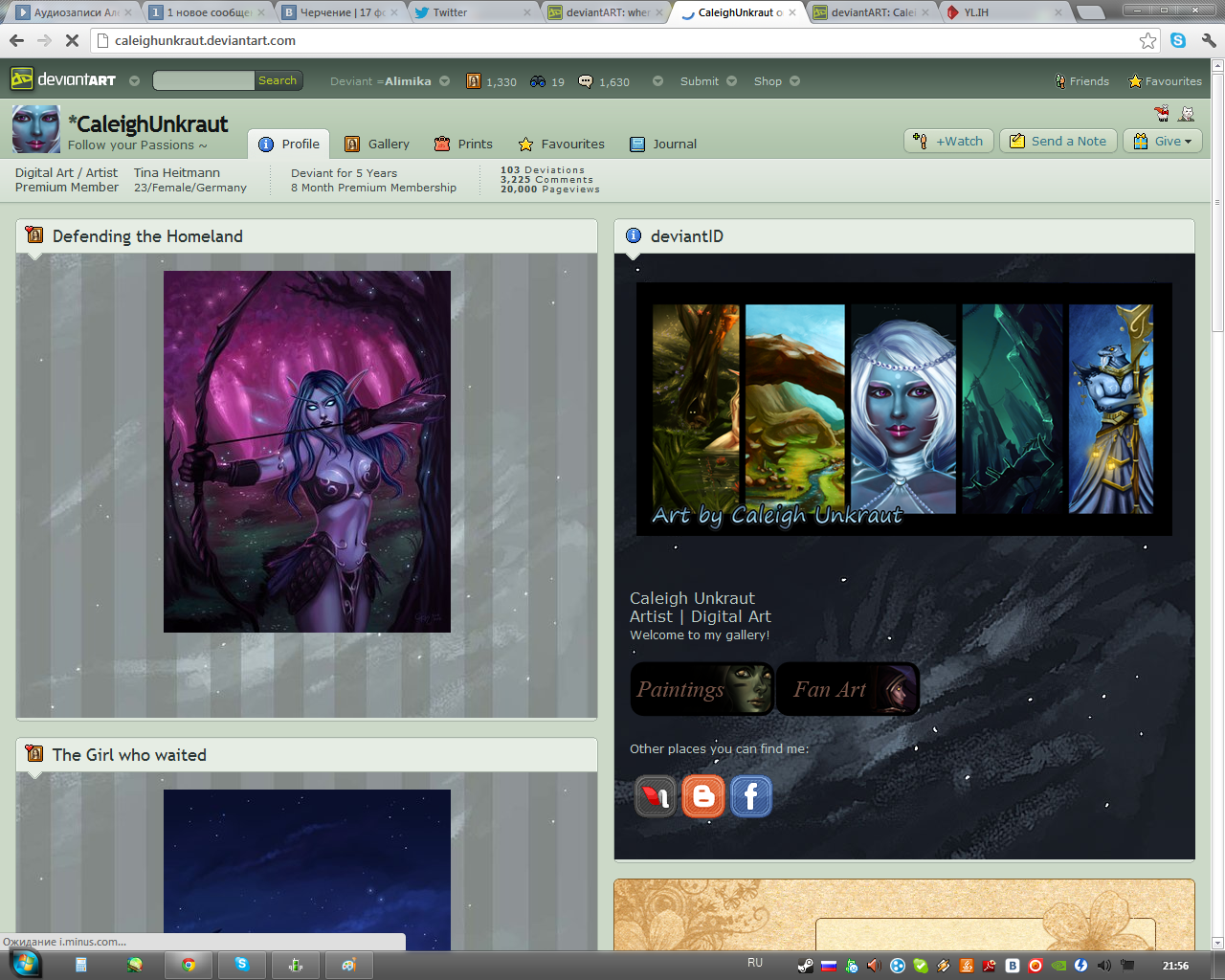This screenshot has width=1225, height=980.
Task: Open the Chrome taskbar button
Action: click(189, 965)
